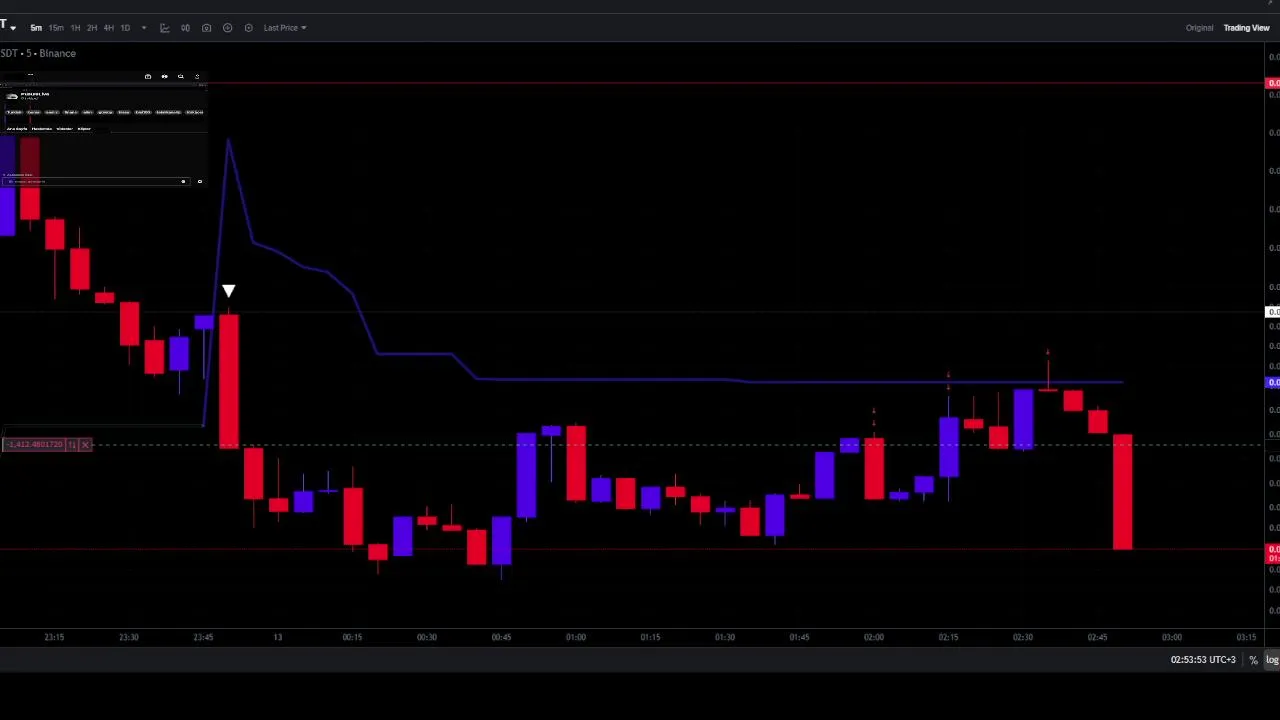Expand more timeframe options dropdown arrow
The image size is (1280, 720).
[x=144, y=28]
